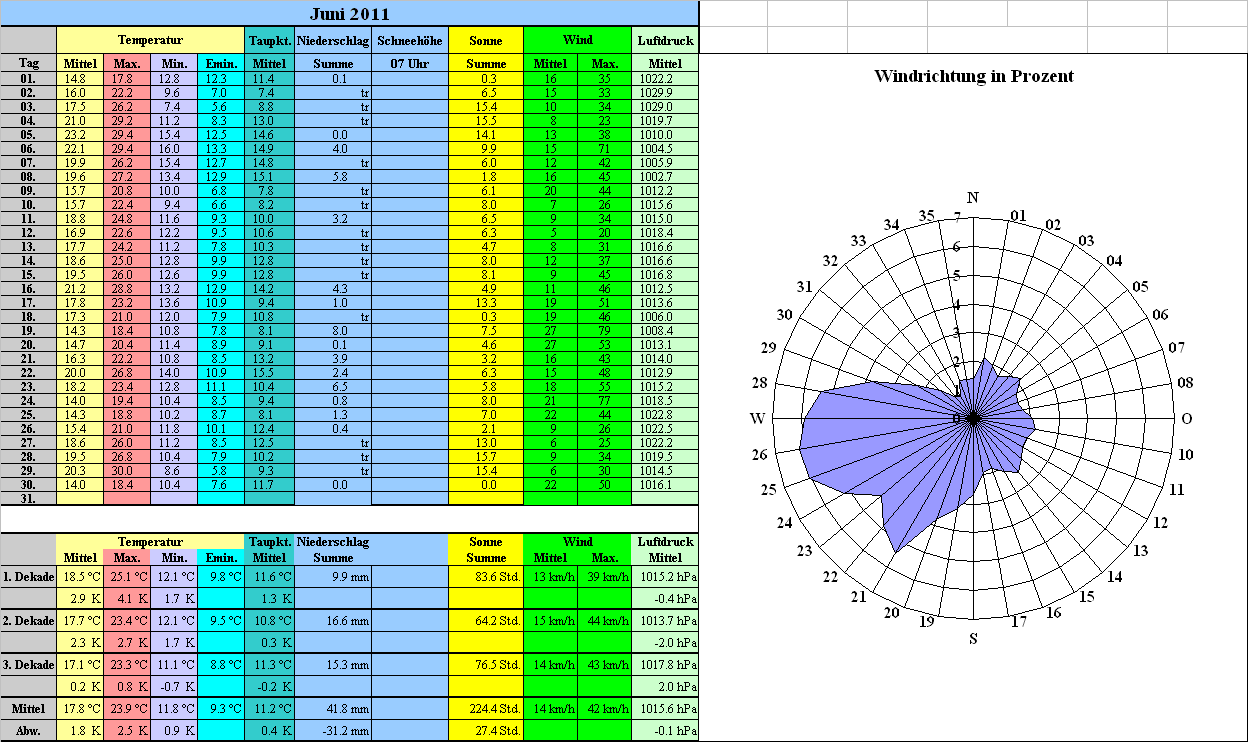Select the Niederschlag header in top table
This screenshot has width=1248, height=742.
click(x=333, y=40)
